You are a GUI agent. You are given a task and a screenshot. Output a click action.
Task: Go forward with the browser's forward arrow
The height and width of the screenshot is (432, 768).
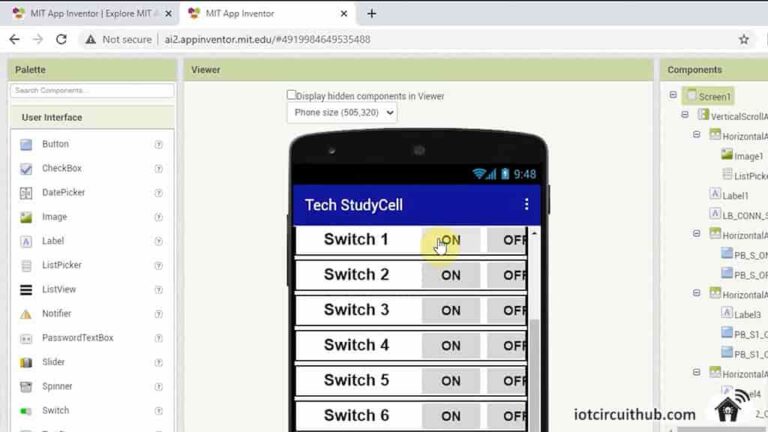(38, 39)
